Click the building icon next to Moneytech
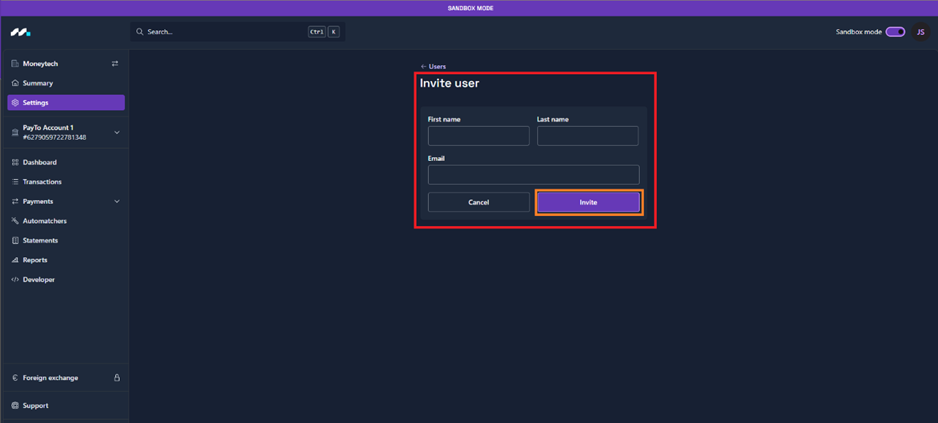This screenshot has width=938, height=423. click(16, 63)
